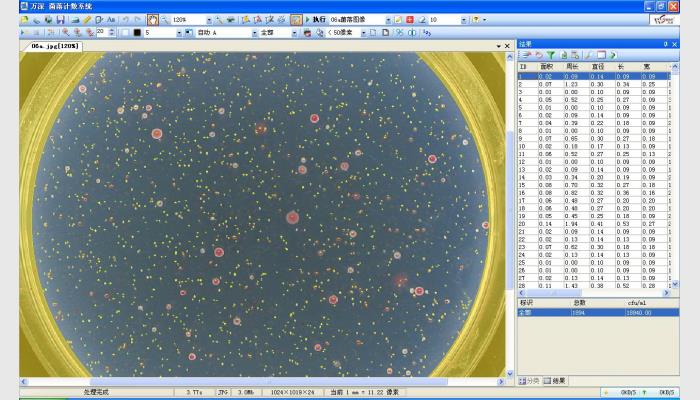
Task: Click the help question mark icon
Action: [x=476, y=19]
